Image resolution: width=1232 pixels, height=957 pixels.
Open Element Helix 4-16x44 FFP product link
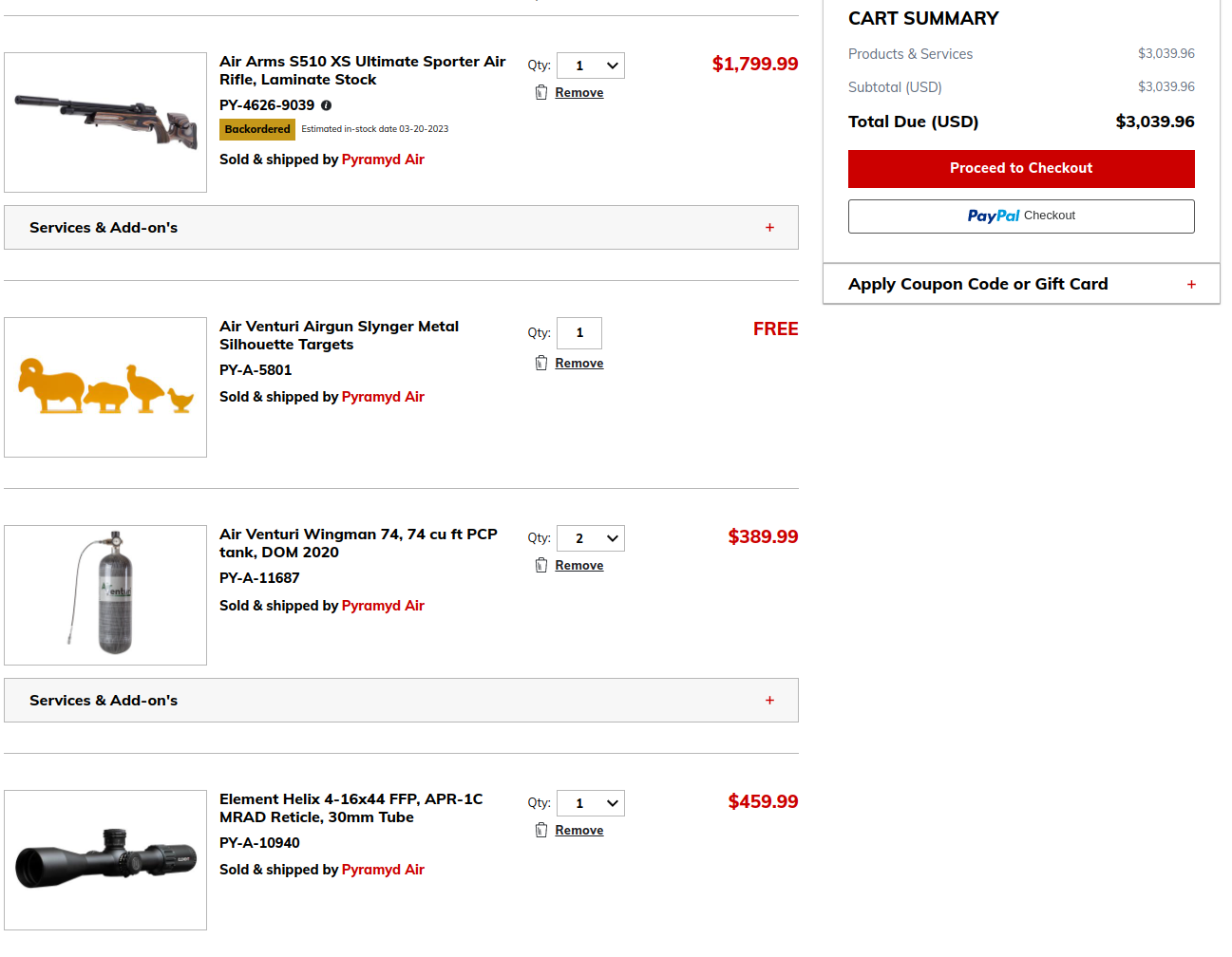click(351, 808)
